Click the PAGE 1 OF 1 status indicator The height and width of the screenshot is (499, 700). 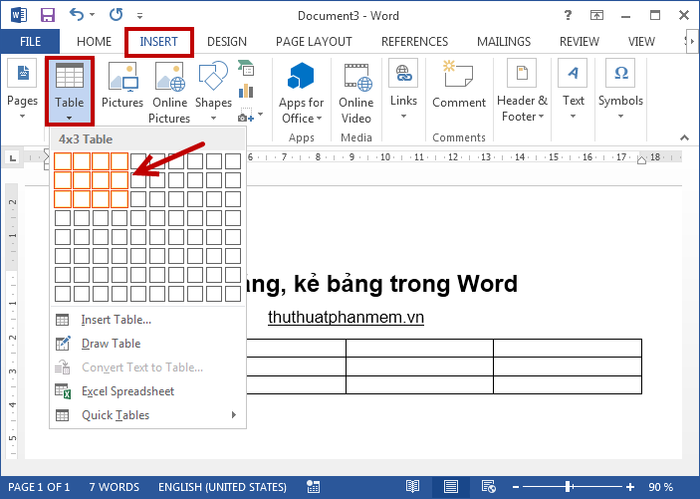click(x=39, y=487)
